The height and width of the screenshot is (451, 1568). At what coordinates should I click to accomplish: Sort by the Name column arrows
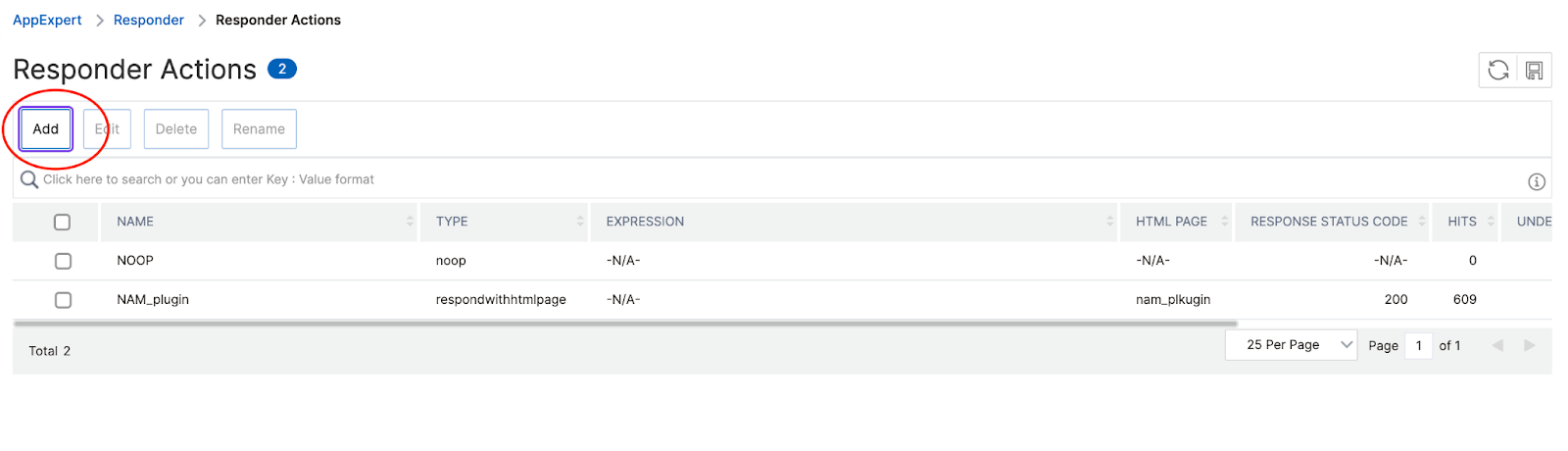410,222
